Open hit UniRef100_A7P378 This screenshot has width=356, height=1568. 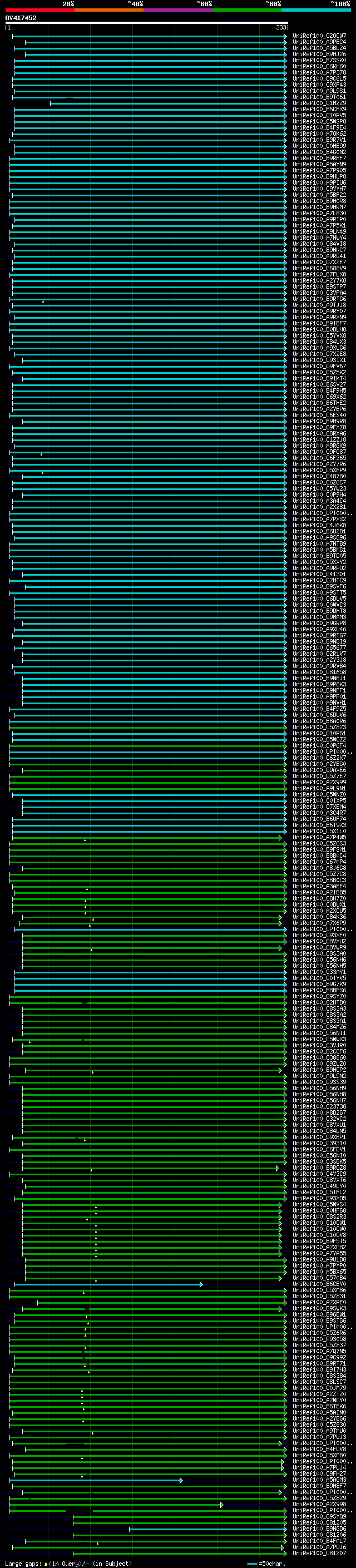click(x=319, y=72)
